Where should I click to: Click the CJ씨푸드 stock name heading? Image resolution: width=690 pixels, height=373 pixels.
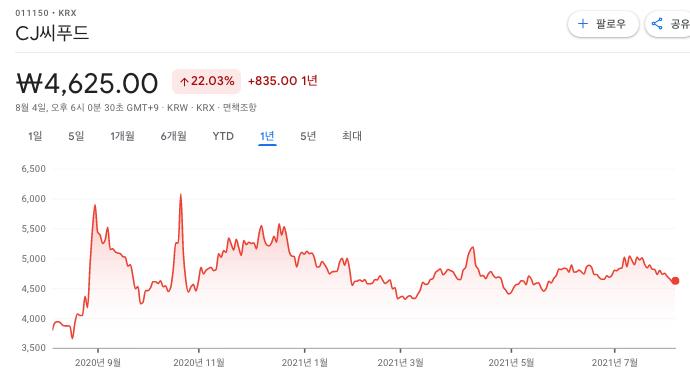[52, 33]
